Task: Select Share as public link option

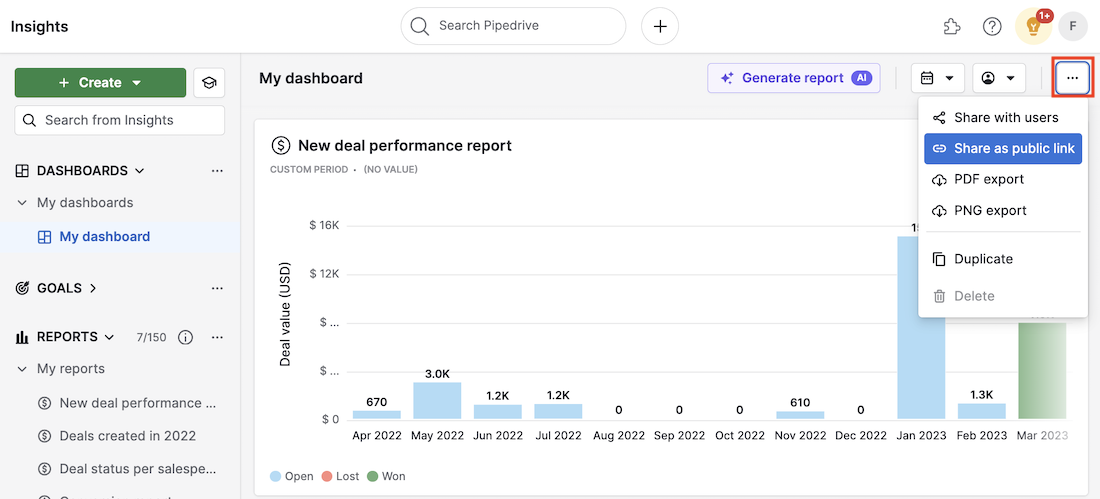Action: point(1002,149)
